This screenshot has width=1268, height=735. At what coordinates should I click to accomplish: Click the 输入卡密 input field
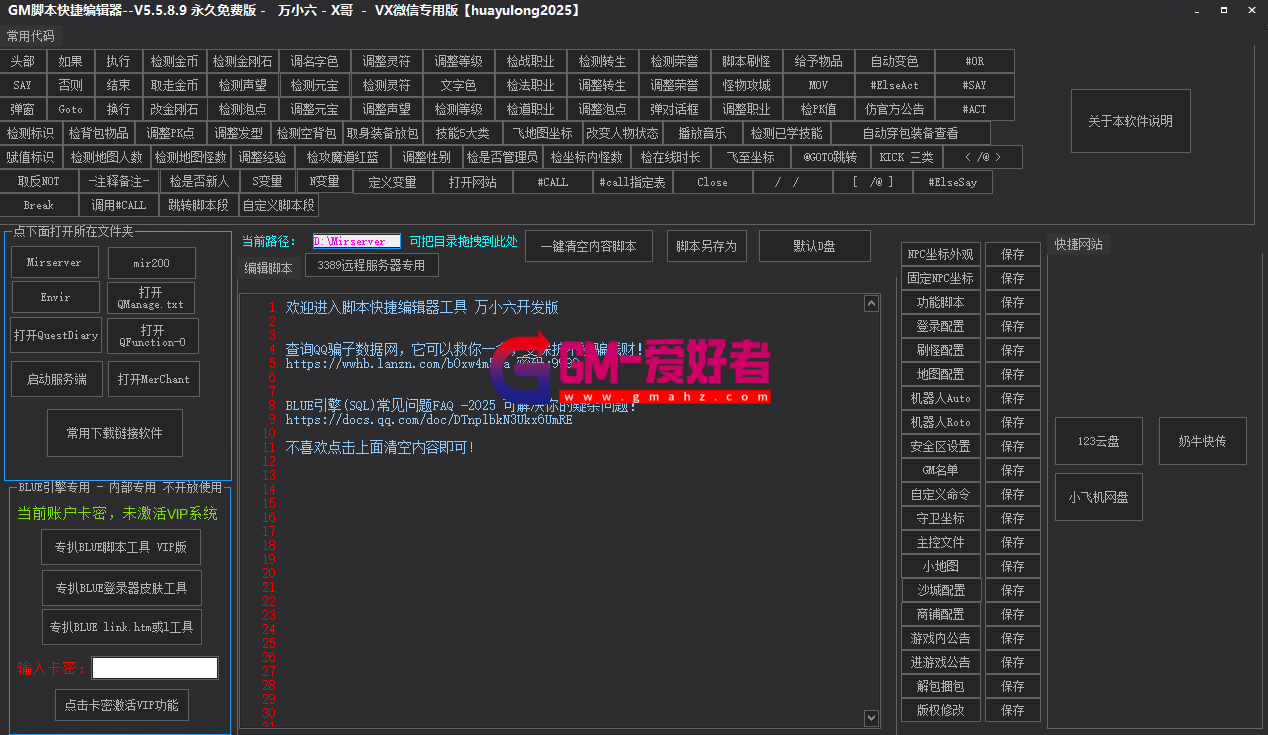tap(155, 668)
